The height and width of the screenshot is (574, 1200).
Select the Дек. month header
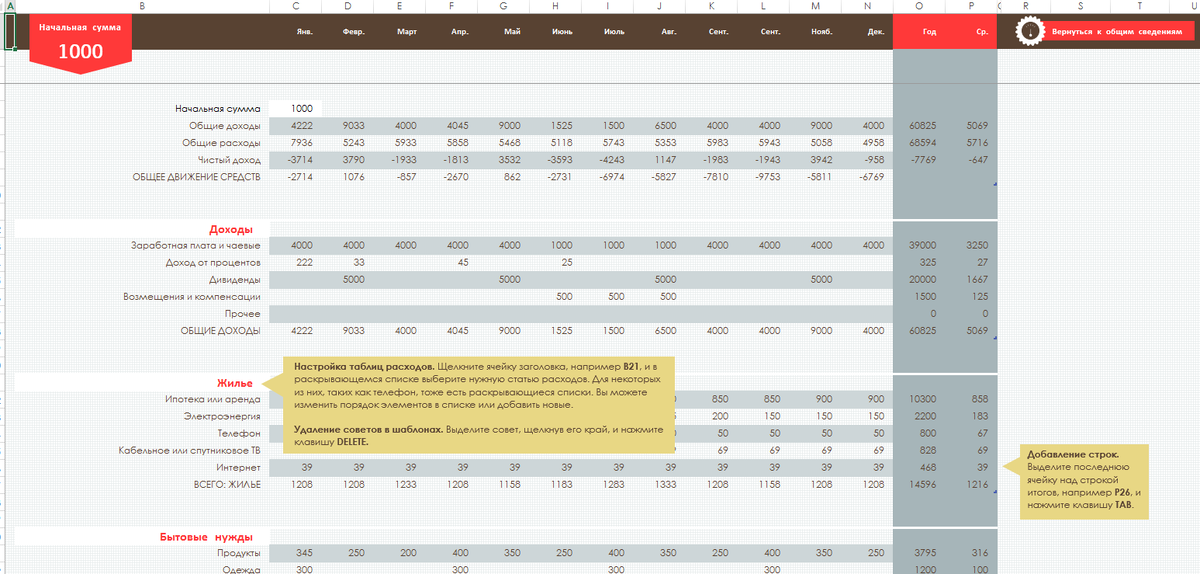(x=875, y=32)
